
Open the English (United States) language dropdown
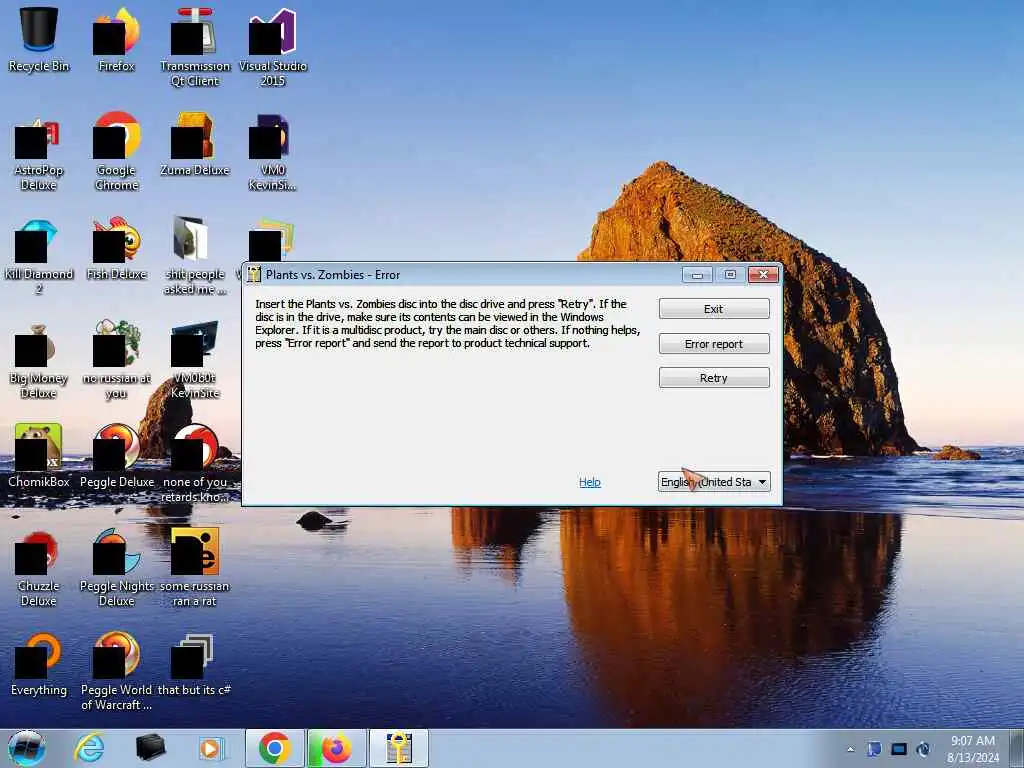714,482
